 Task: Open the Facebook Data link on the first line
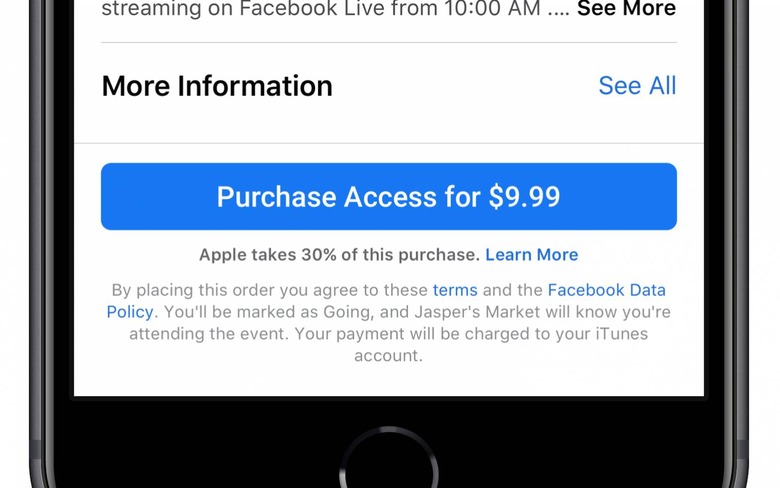click(606, 290)
